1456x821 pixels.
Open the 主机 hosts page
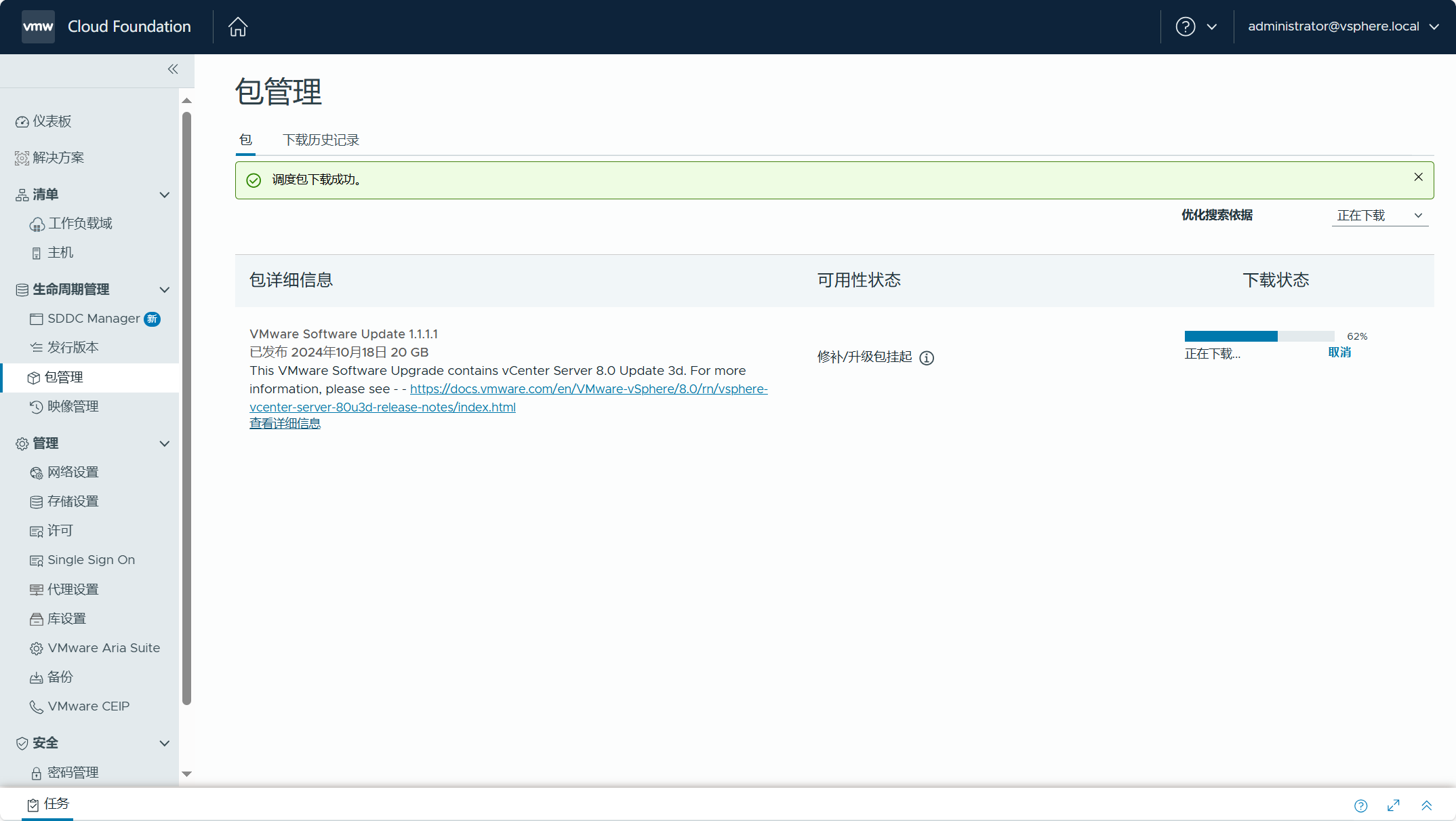click(52, 253)
